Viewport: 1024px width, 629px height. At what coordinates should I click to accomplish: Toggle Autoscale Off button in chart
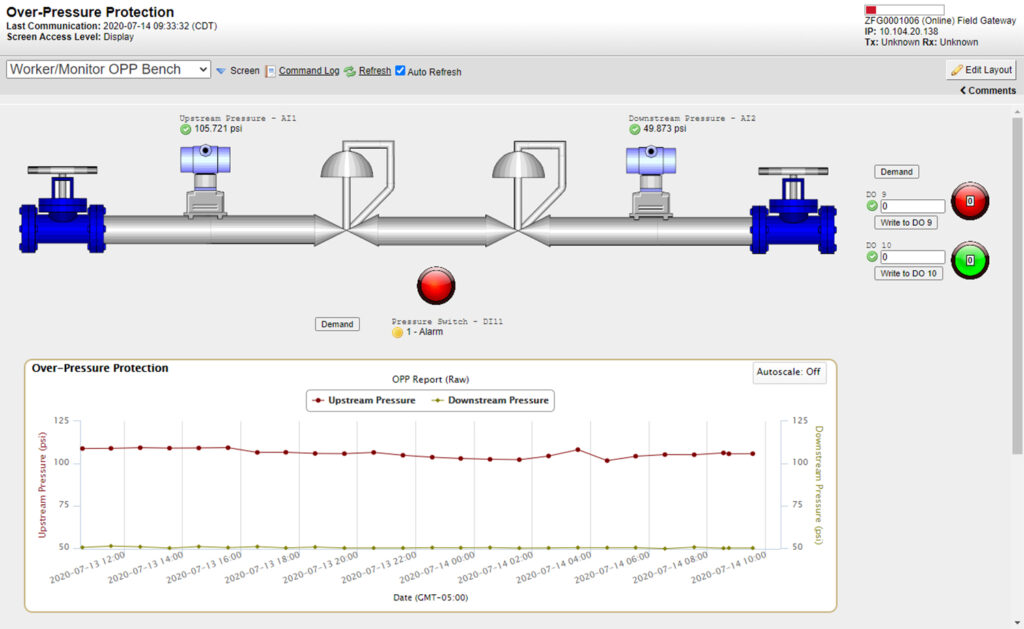789,372
